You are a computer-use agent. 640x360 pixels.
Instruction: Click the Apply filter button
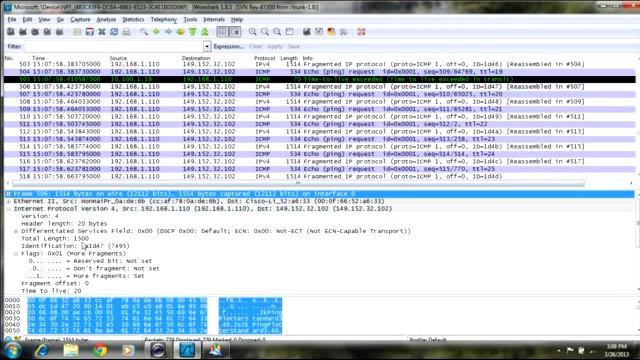(x=275, y=47)
